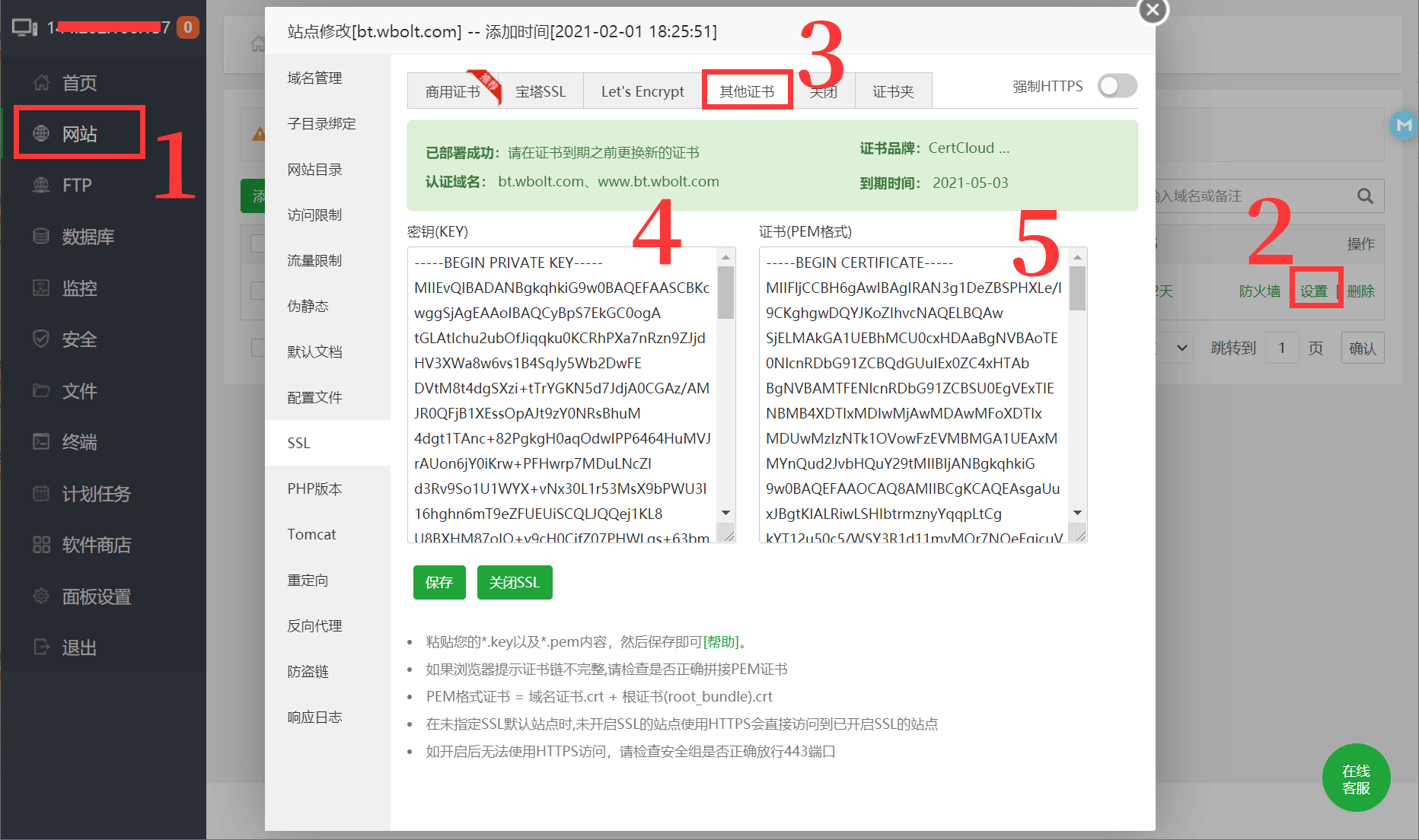Select PHP版本 in the site menu
The image size is (1419, 840).
[314, 488]
